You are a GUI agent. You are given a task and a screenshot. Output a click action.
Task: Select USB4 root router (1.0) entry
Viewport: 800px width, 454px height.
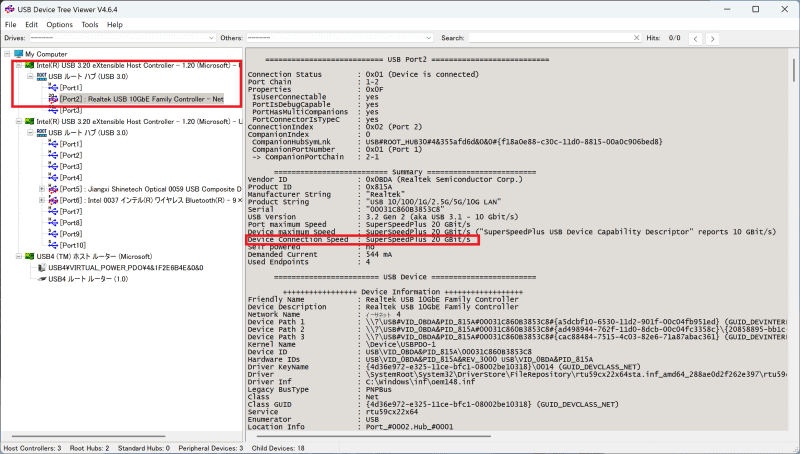(88, 279)
